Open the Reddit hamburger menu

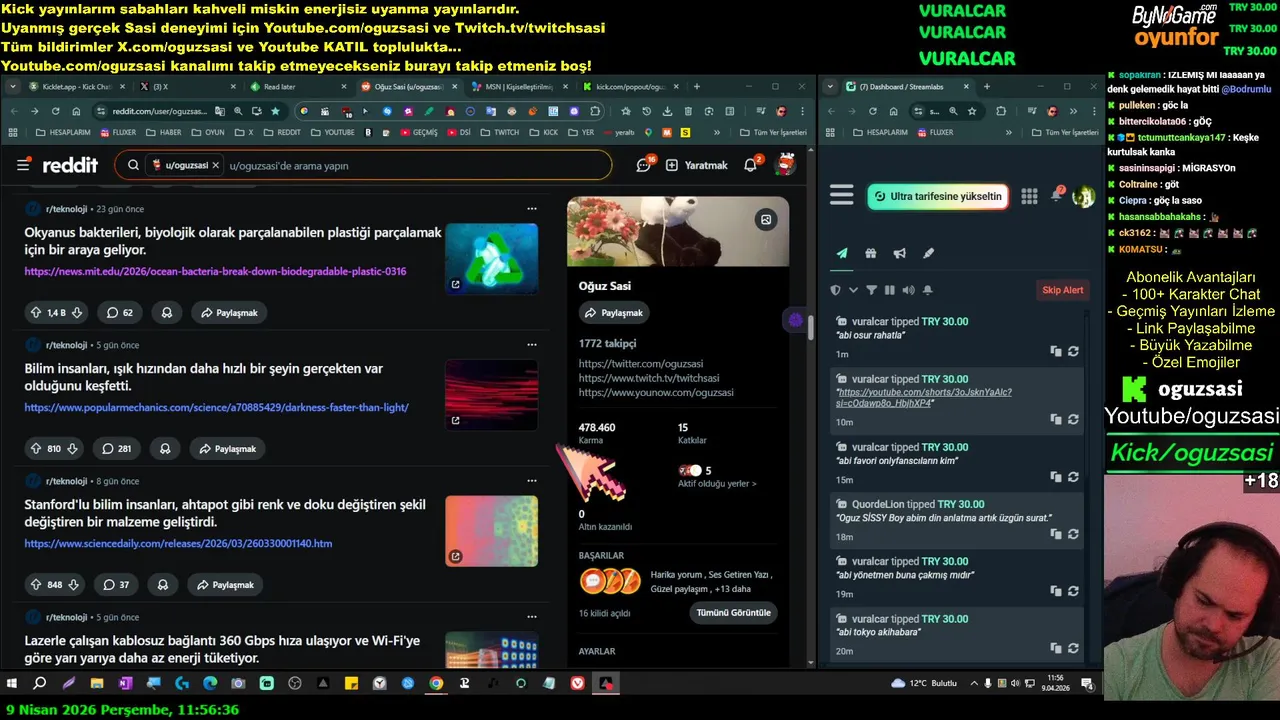coord(23,165)
